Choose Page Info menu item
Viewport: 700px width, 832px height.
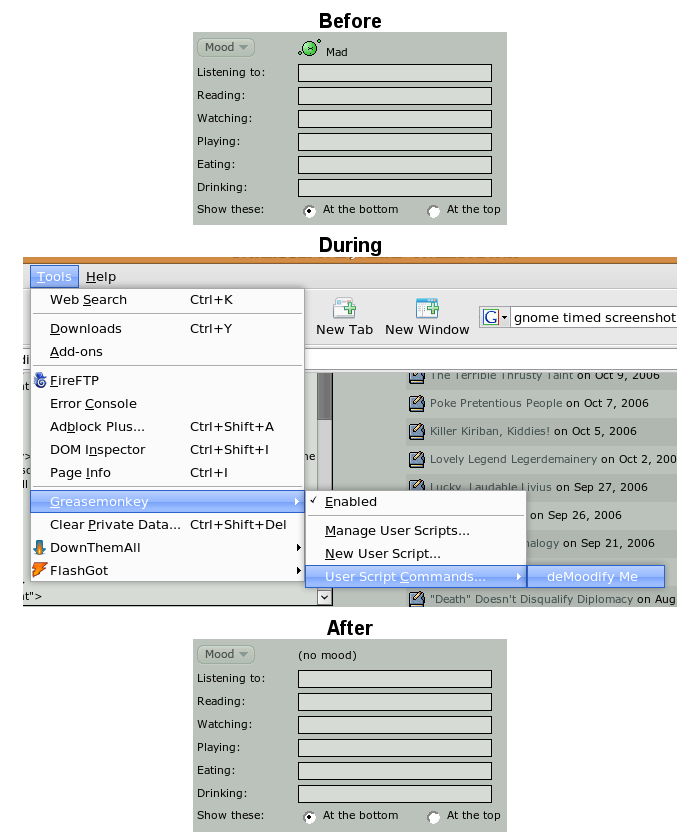click(167, 473)
